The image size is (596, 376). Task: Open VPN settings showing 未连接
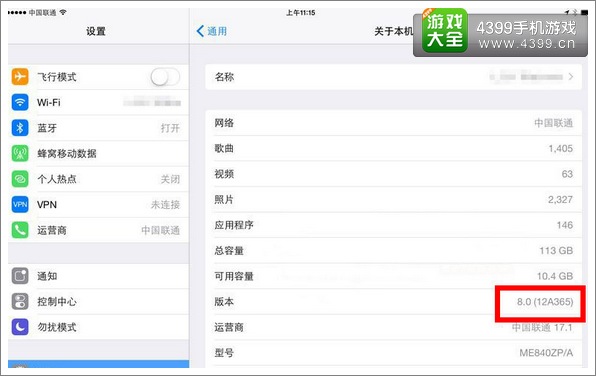(98, 205)
